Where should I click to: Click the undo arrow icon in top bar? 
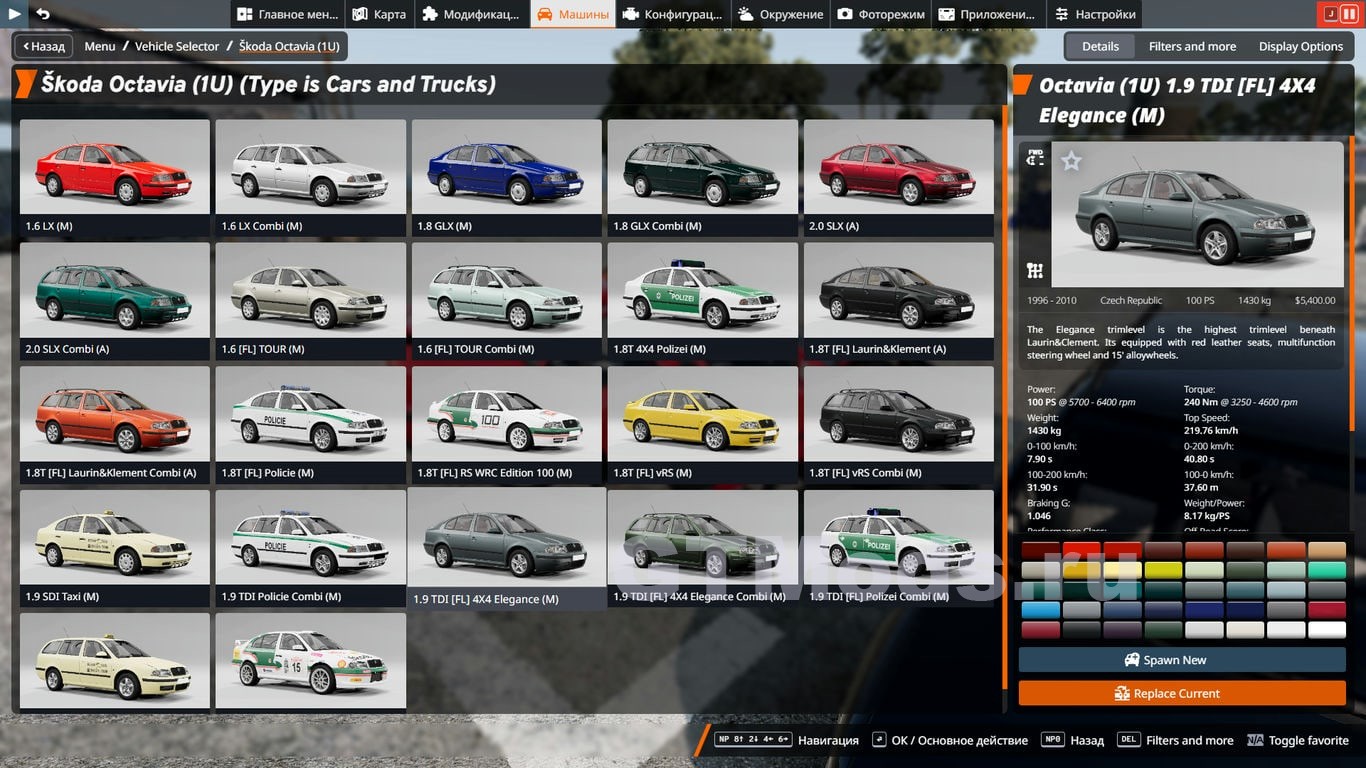pyautogui.click(x=43, y=14)
